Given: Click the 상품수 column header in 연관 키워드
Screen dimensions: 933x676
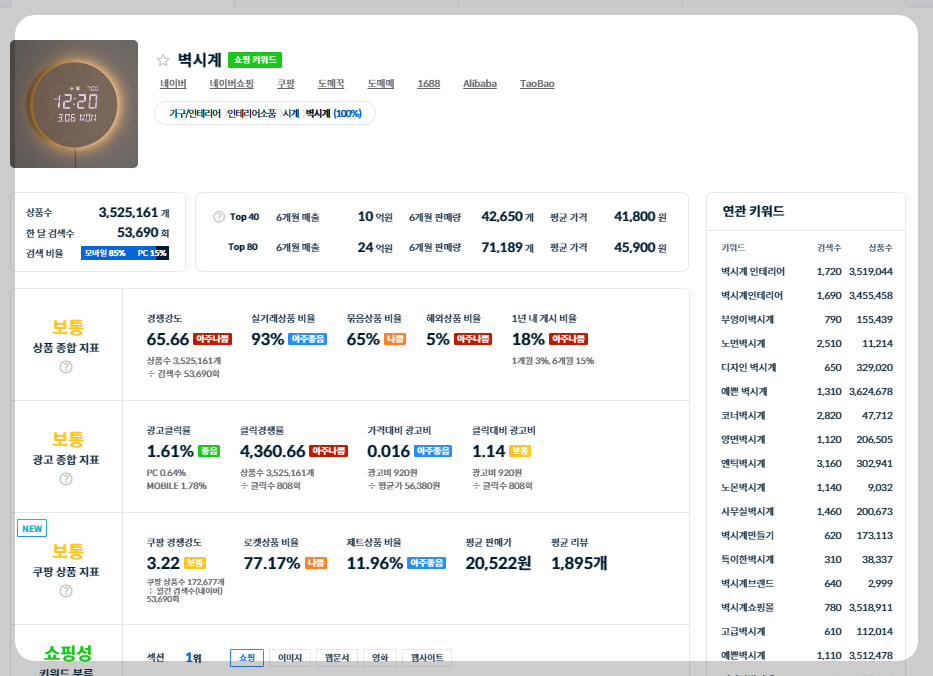Looking at the screenshot, I should (880, 248).
